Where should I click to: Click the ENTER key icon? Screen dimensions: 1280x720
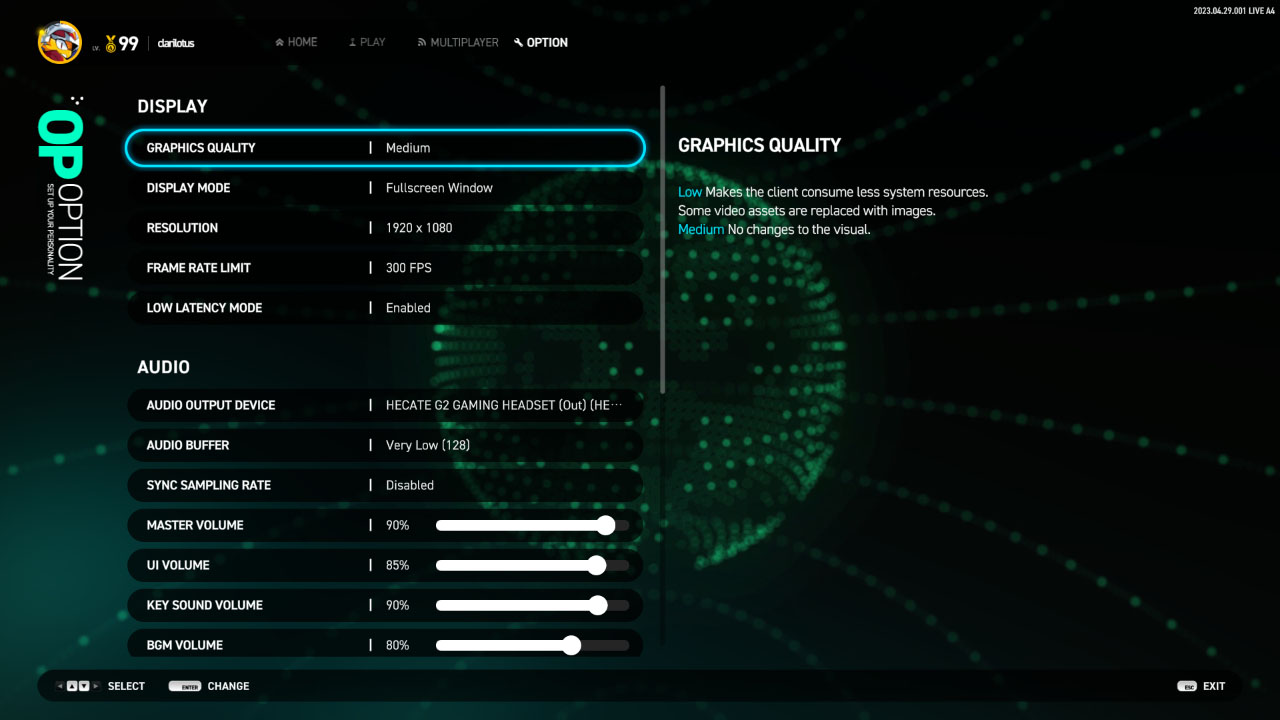[x=185, y=686]
